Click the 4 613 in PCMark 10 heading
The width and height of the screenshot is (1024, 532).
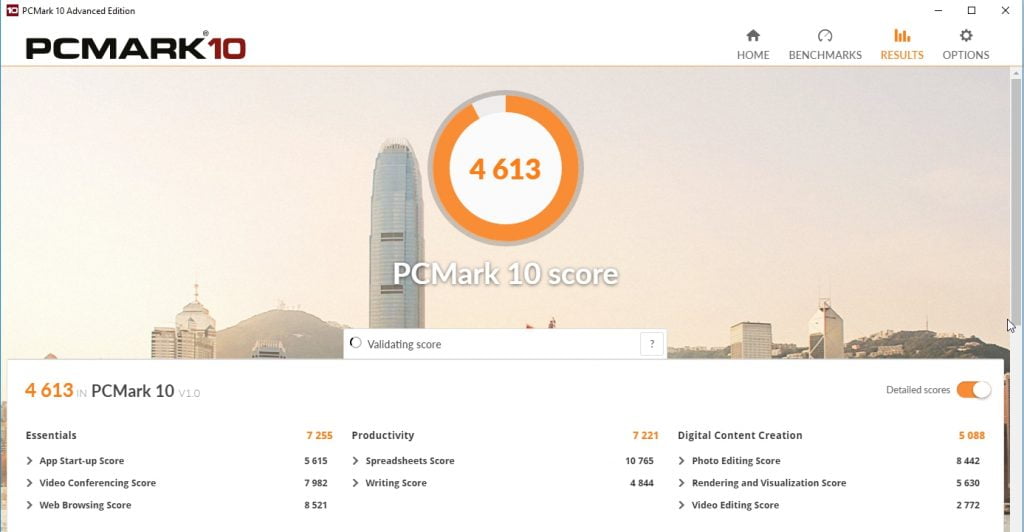pyautogui.click(x=112, y=390)
